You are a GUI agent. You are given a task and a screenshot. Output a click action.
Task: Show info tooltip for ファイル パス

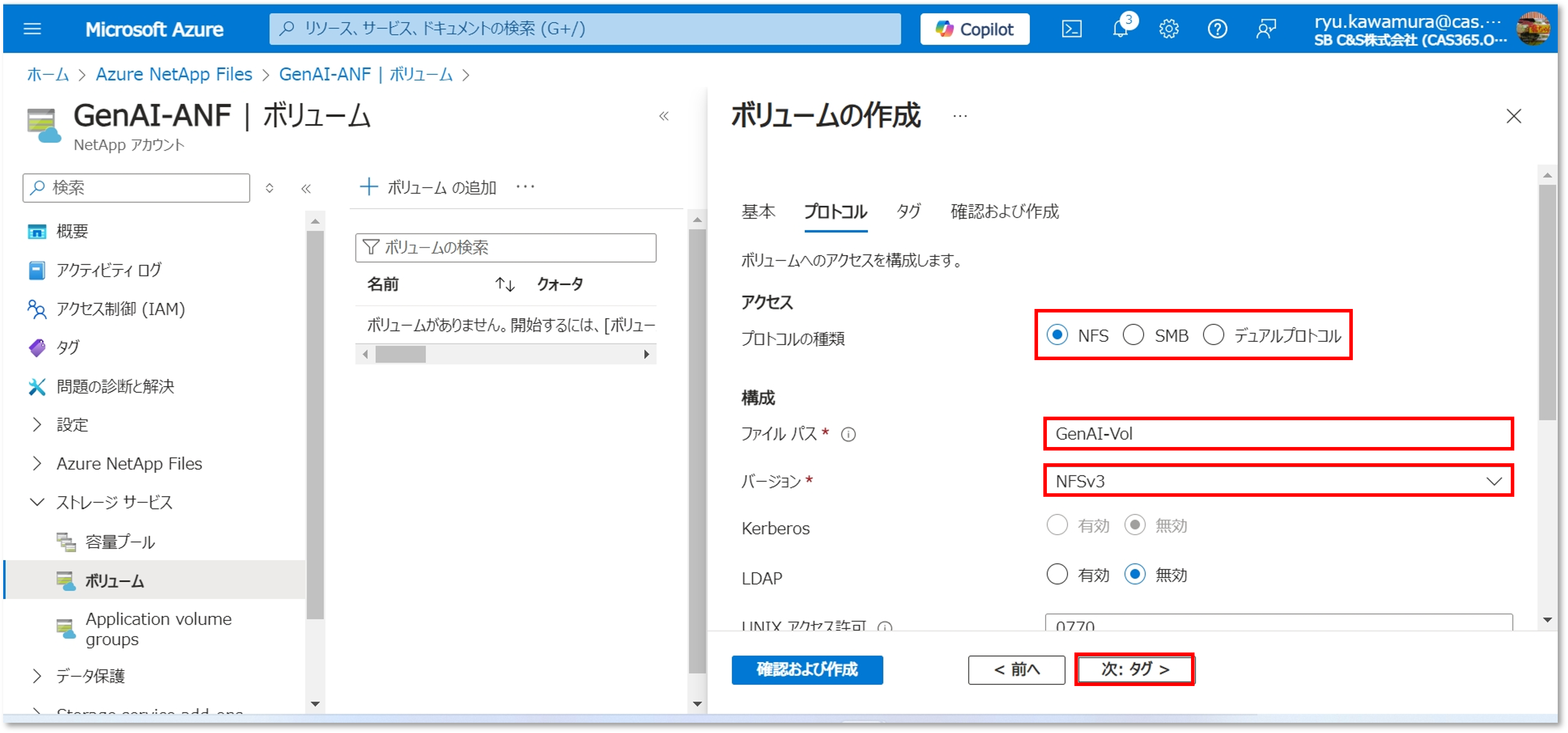point(848,434)
